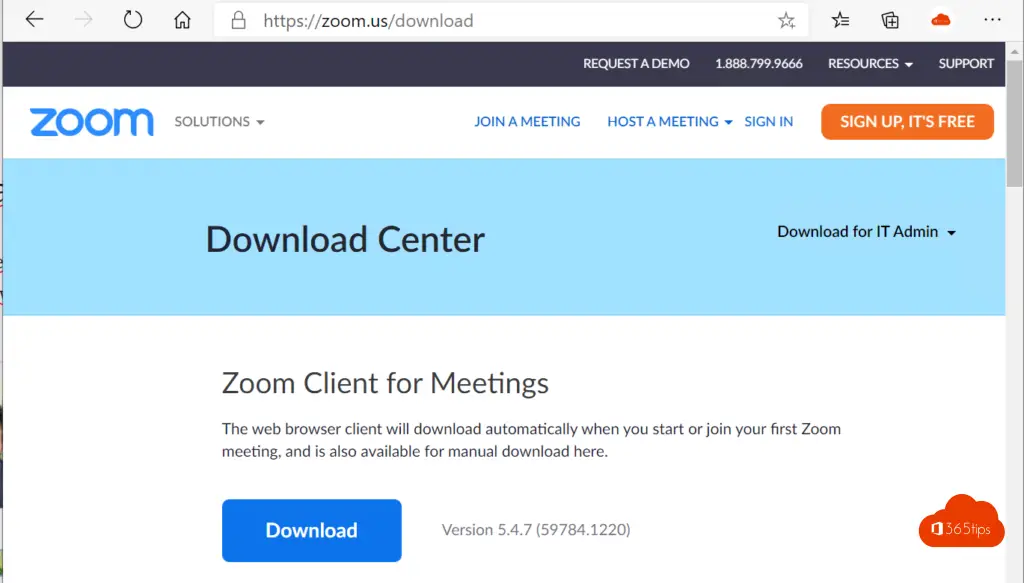
Task: Click Sign Up, It's Free button
Action: (x=907, y=122)
